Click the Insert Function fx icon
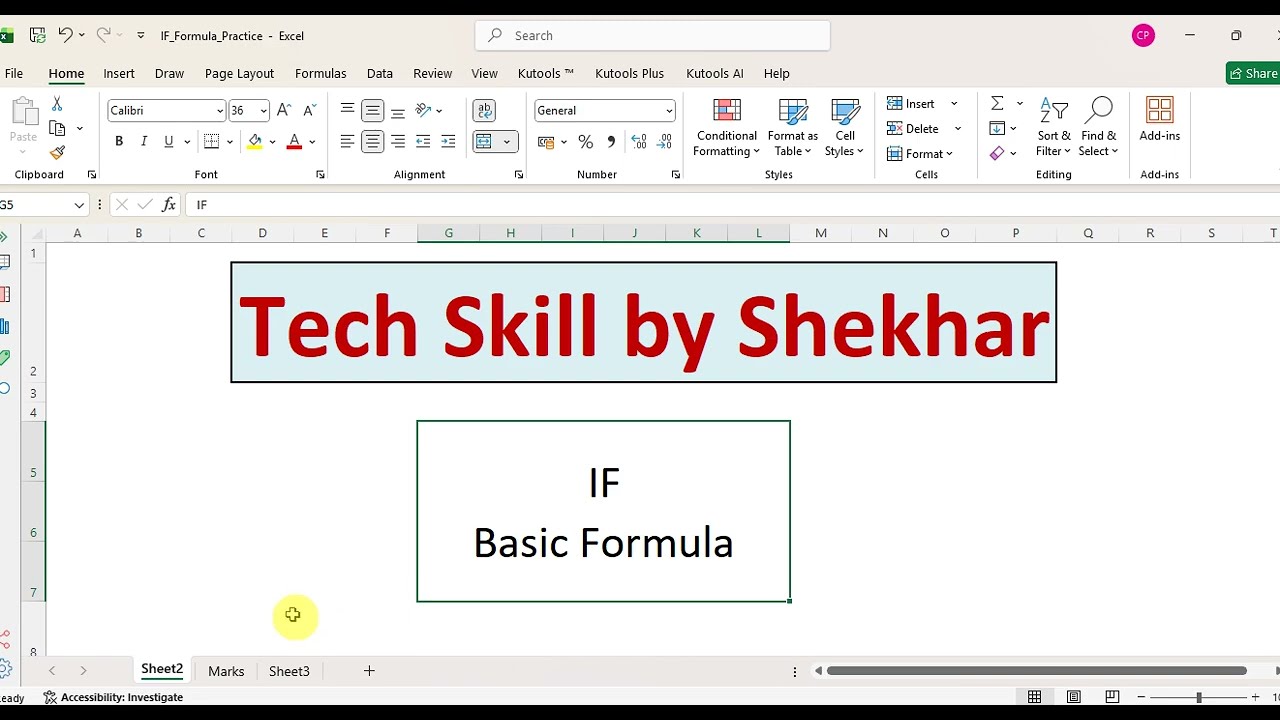Image resolution: width=1280 pixels, height=720 pixels. (169, 204)
